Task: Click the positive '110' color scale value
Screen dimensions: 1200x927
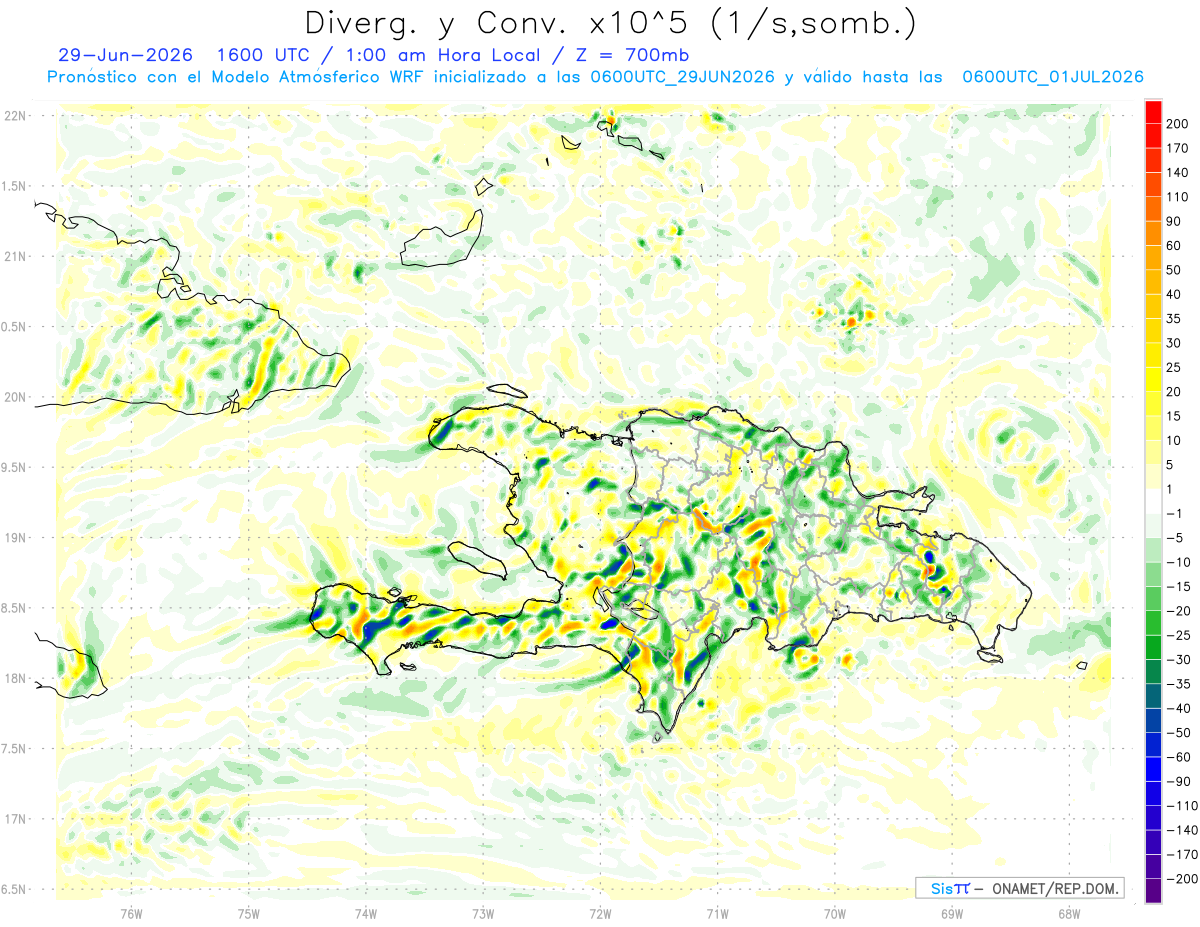Action: click(1176, 197)
